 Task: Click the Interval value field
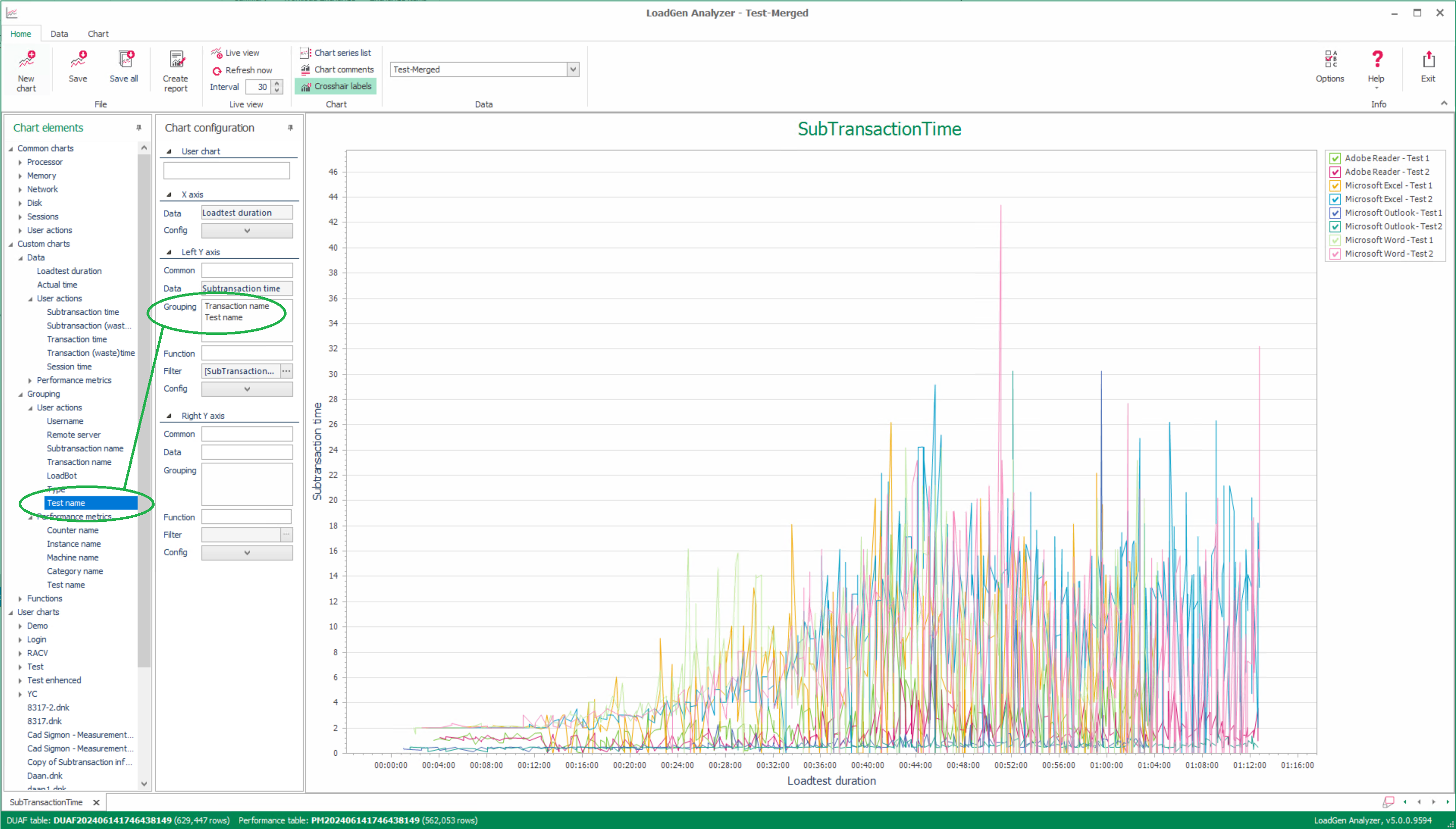tap(259, 86)
